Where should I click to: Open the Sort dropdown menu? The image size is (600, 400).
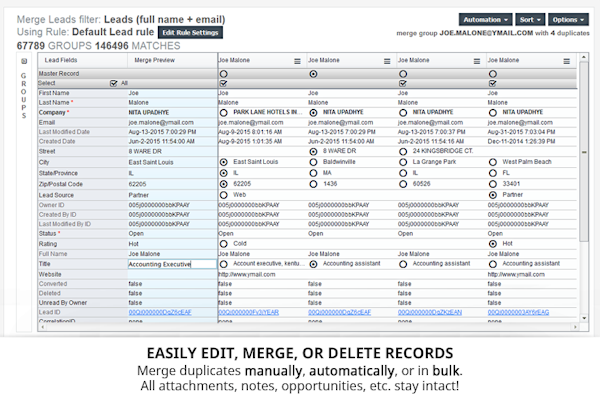(530, 19)
